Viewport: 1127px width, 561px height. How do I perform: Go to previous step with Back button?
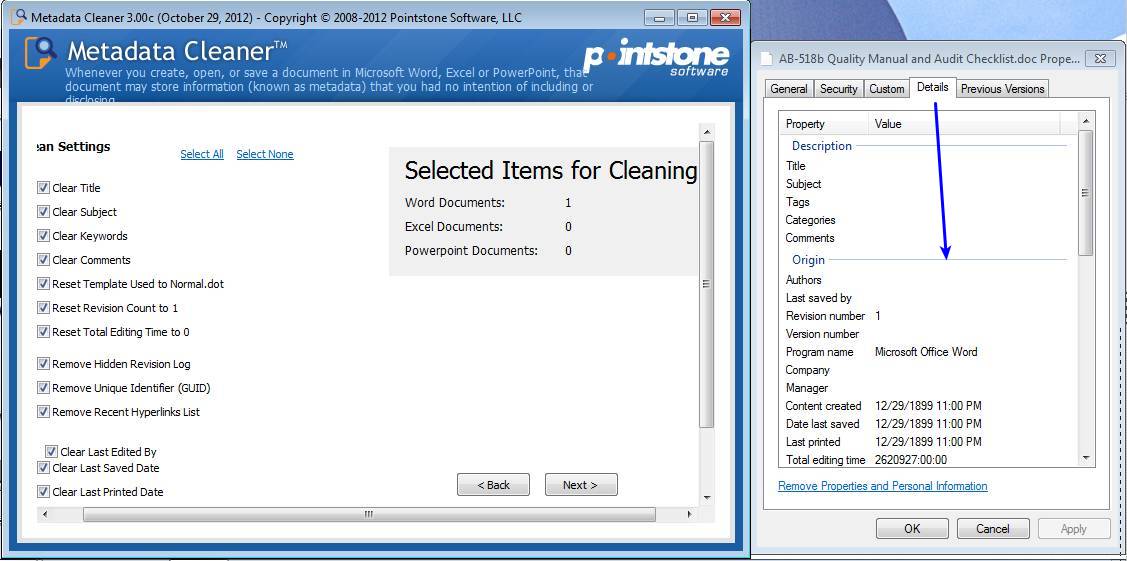tap(493, 485)
